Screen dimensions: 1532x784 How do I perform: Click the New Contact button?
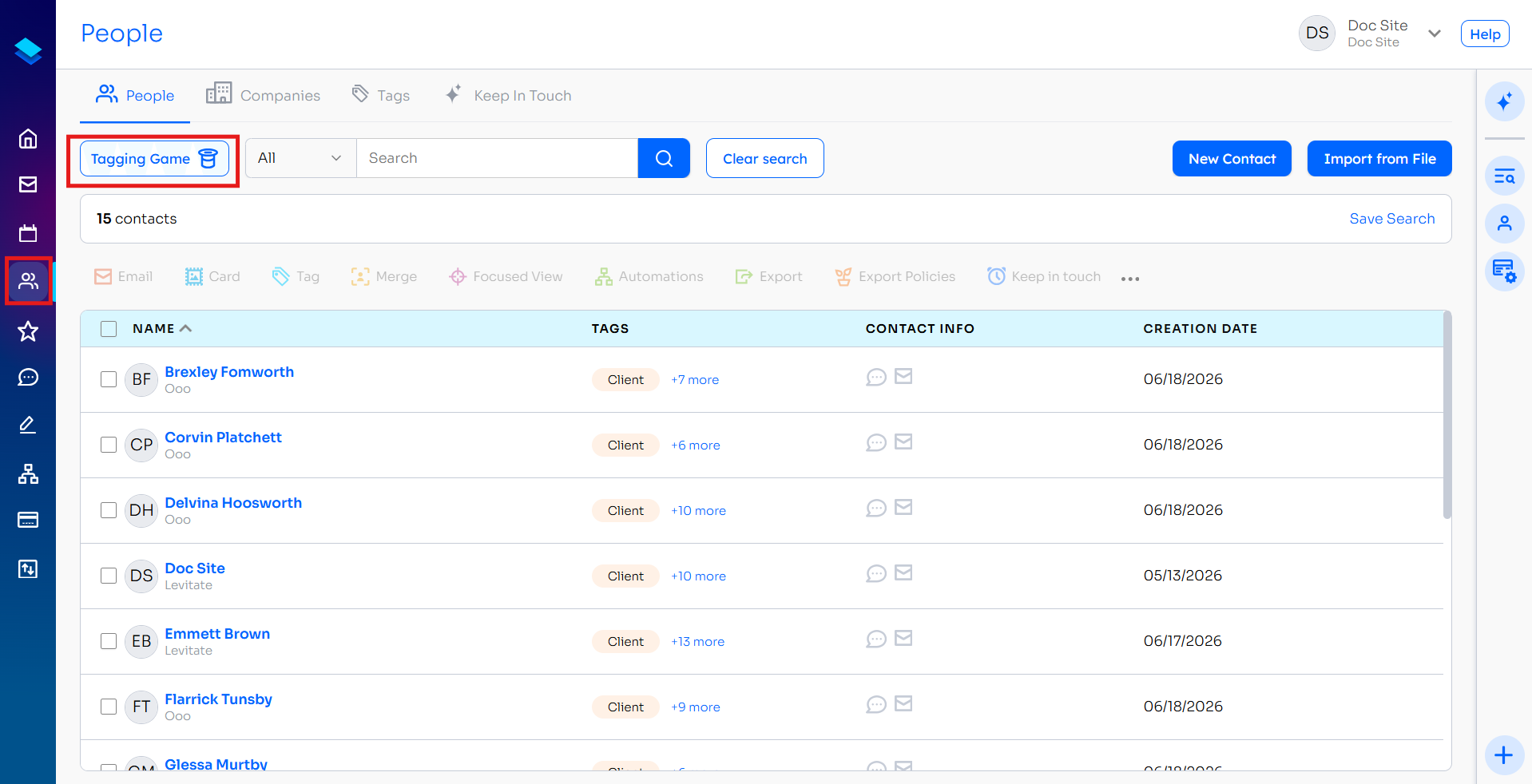(x=1232, y=159)
